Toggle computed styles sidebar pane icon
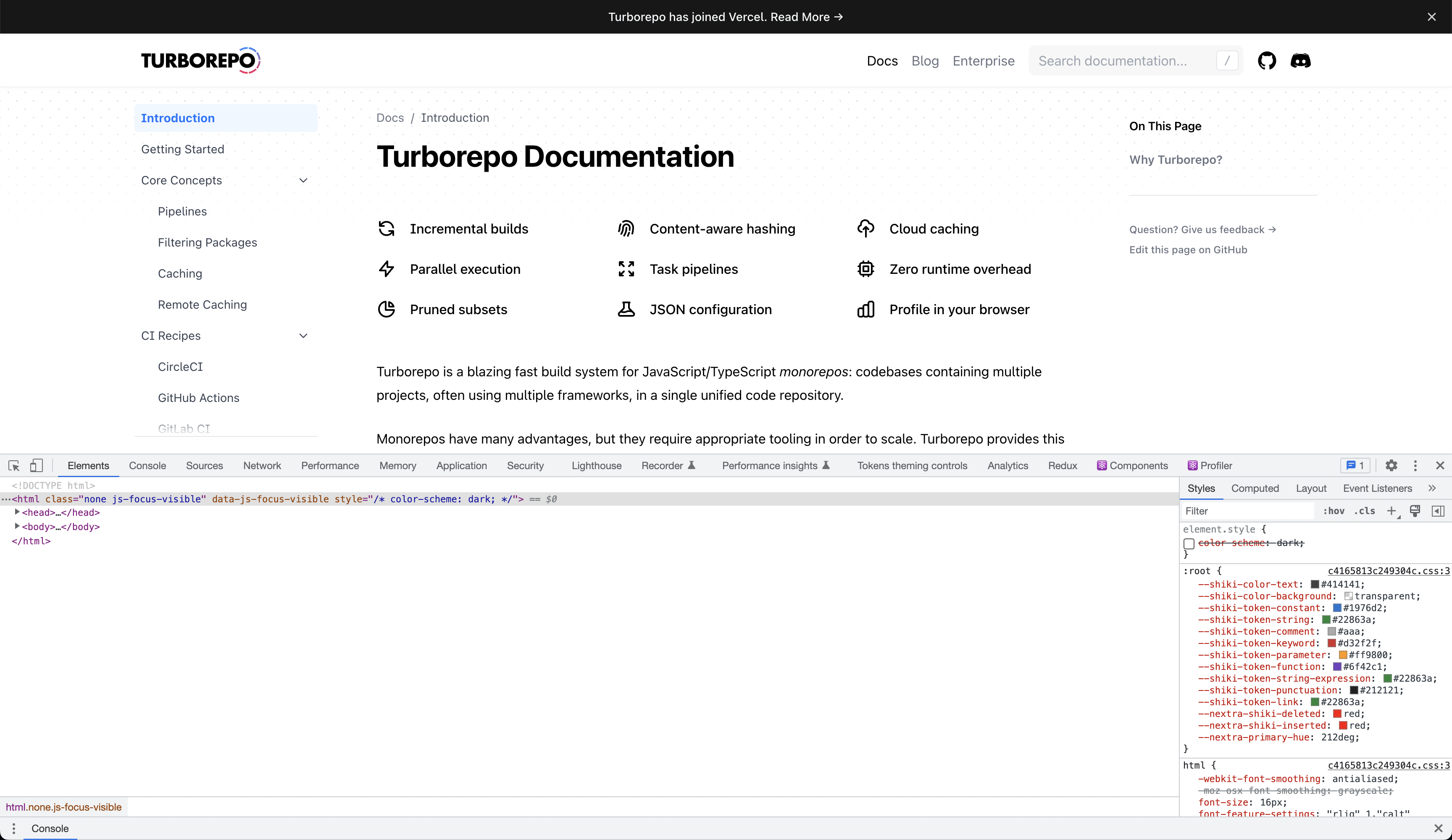 coord(1438,510)
